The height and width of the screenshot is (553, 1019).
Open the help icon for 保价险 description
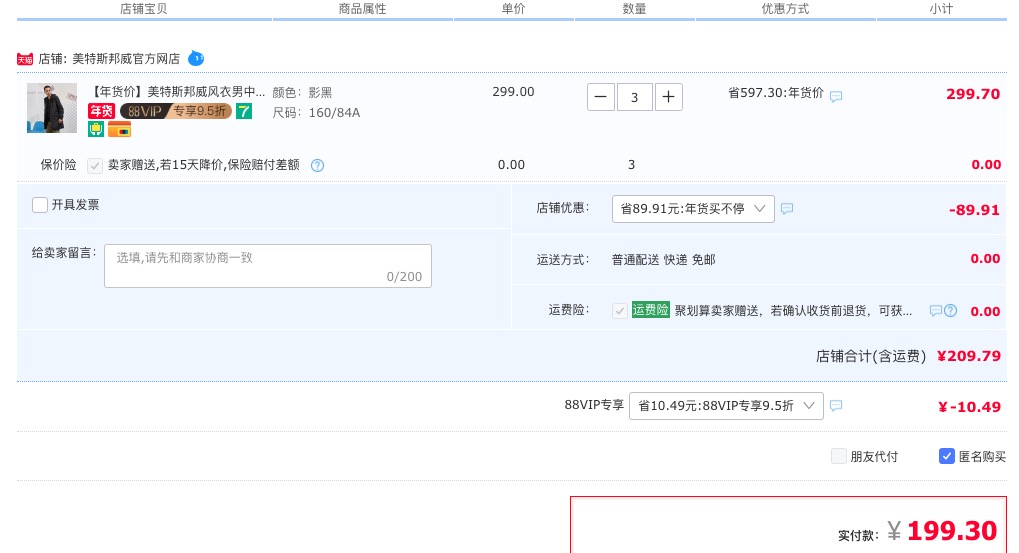pos(317,165)
